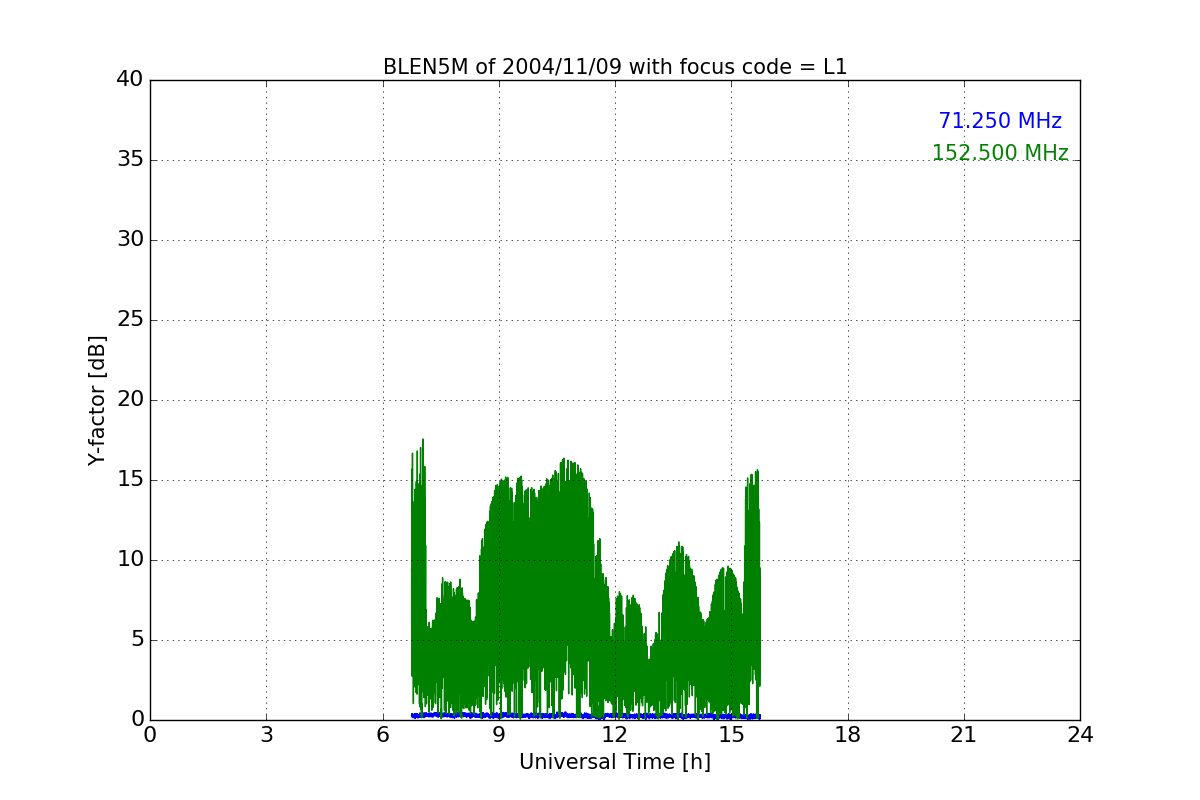The image size is (1200, 800).
Task: Click the y-axis tick label 30
Action: coord(129,240)
